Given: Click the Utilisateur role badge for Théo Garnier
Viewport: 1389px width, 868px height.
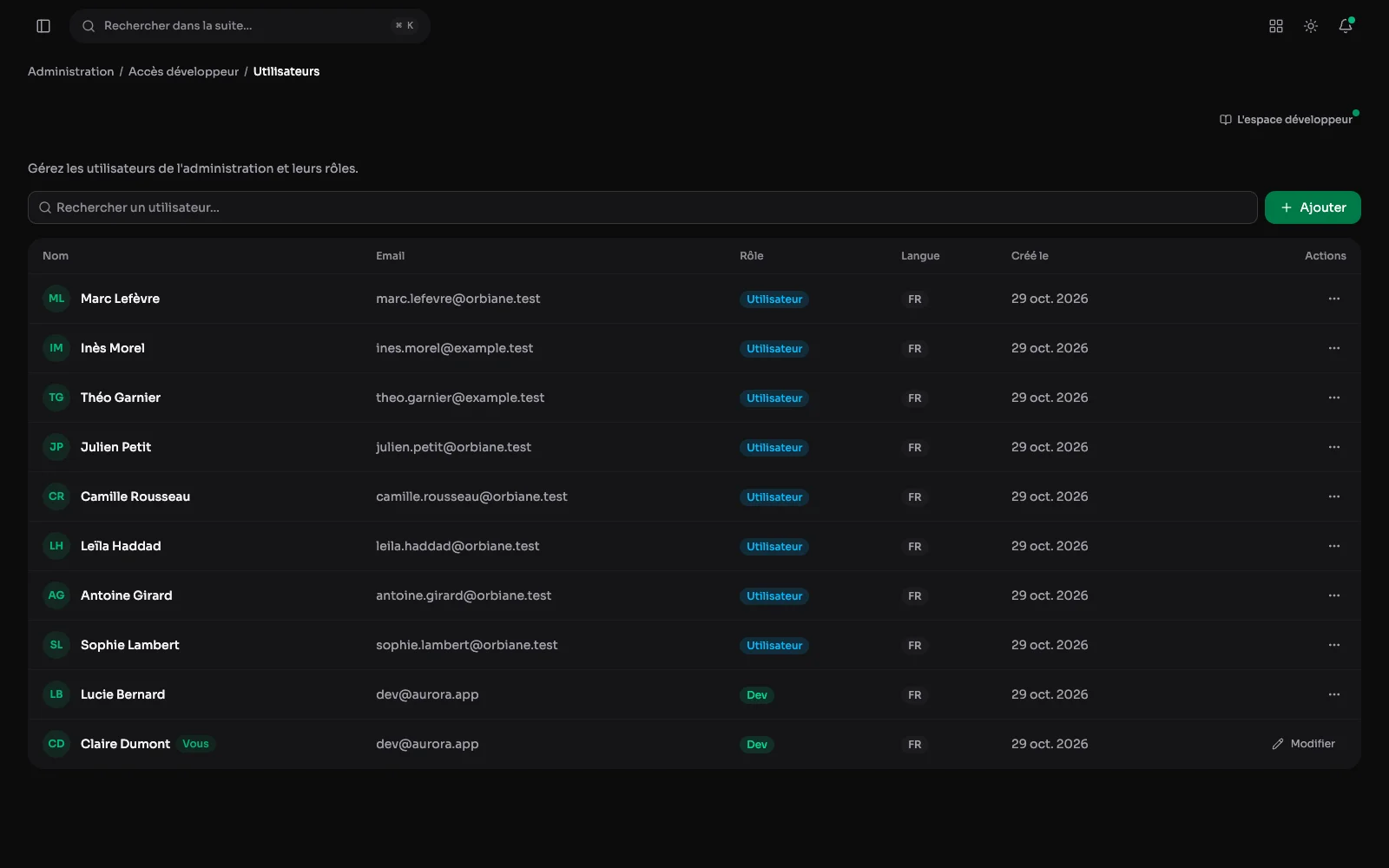Looking at the screenshot, I should (774, 398).
